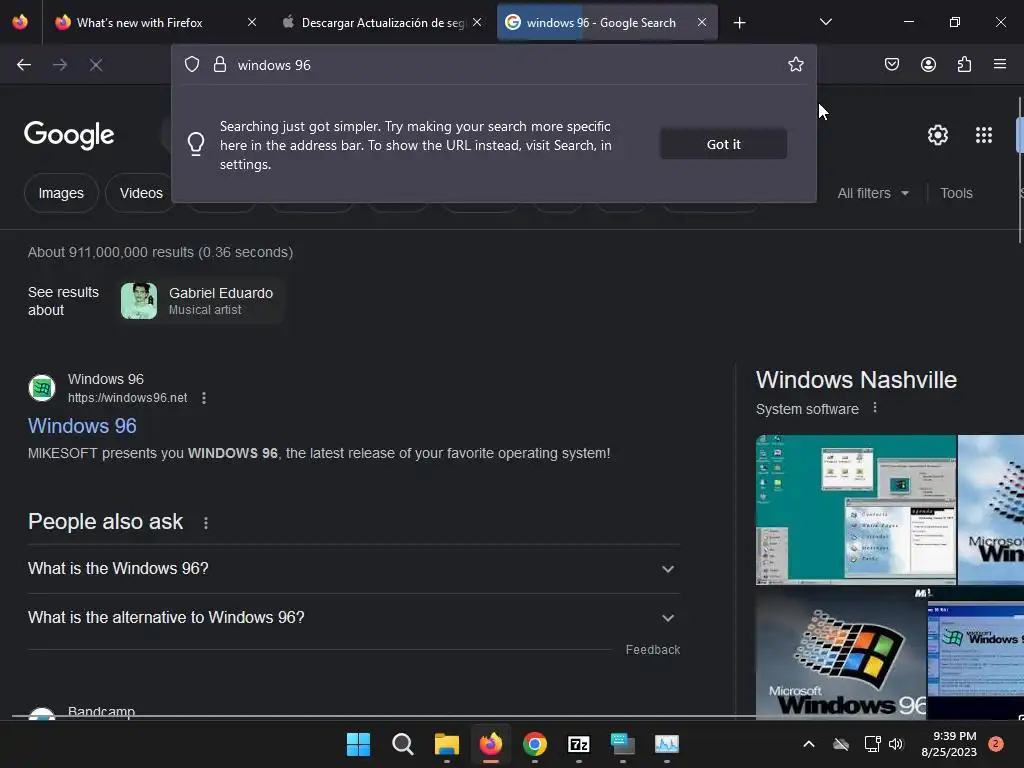
Task: Close the windows 96 Google Search tab
Action: pyautogui.click(x=702, y=23)
